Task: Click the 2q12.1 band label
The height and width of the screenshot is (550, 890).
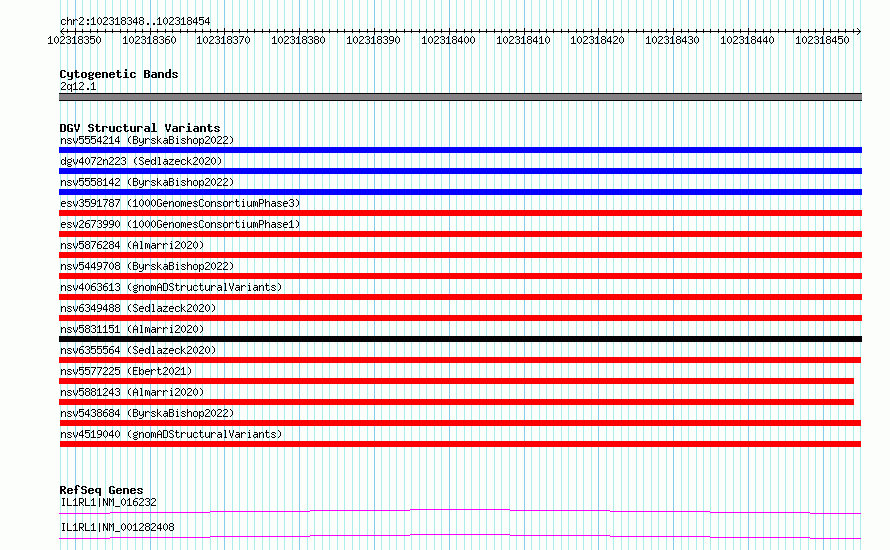Action: click(x=78, y=86)
